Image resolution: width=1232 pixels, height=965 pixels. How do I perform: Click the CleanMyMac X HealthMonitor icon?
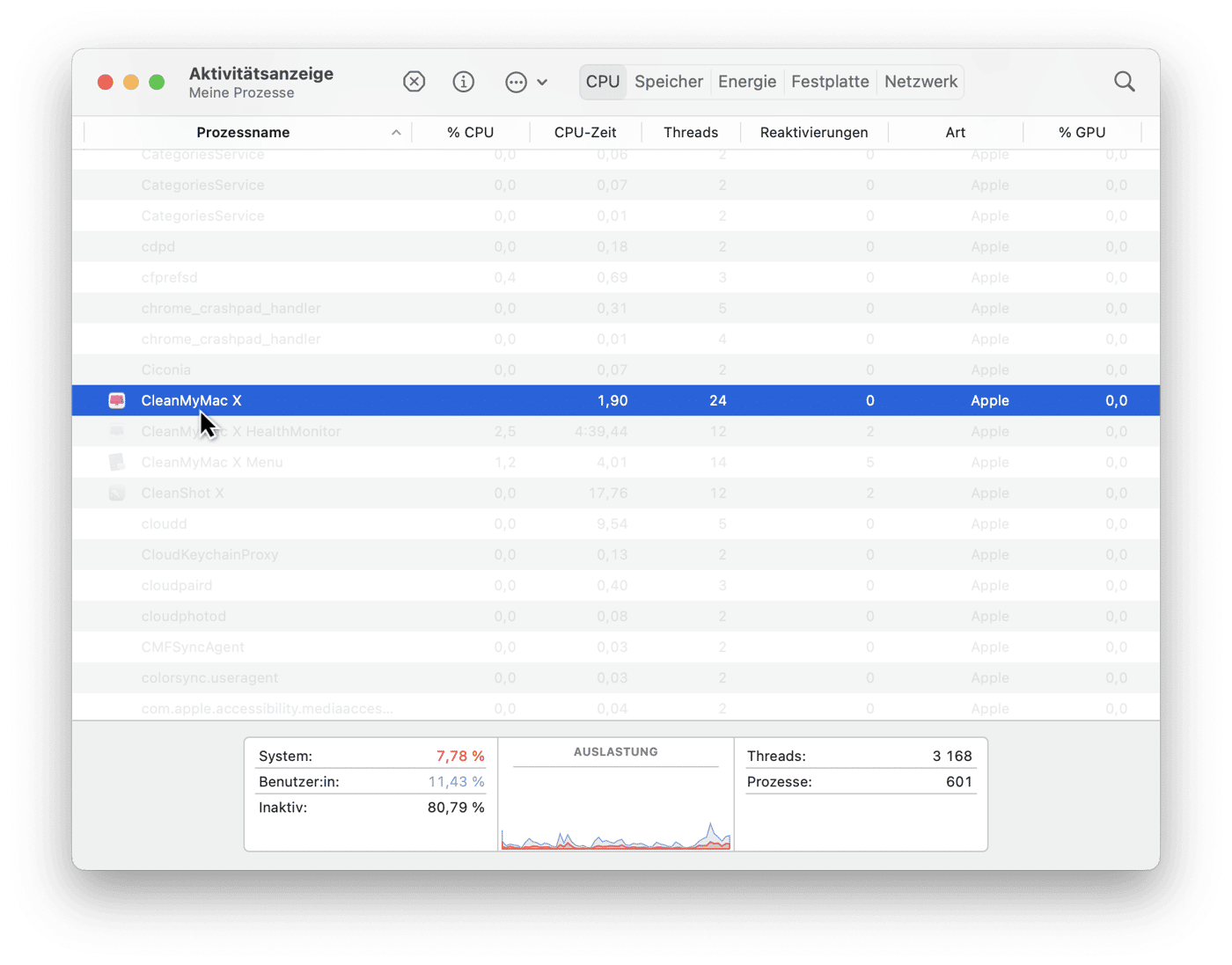[117, 431]
